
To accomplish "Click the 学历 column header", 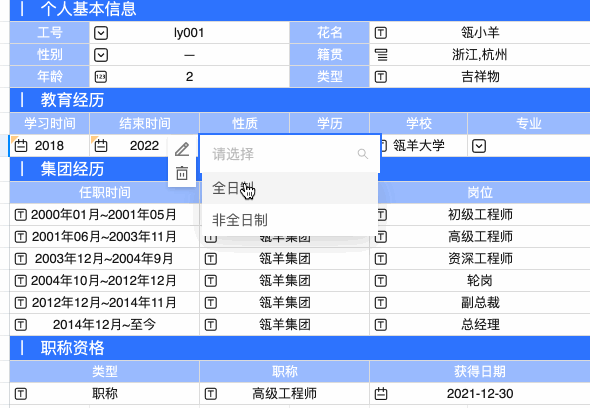I will coord(330,123).
